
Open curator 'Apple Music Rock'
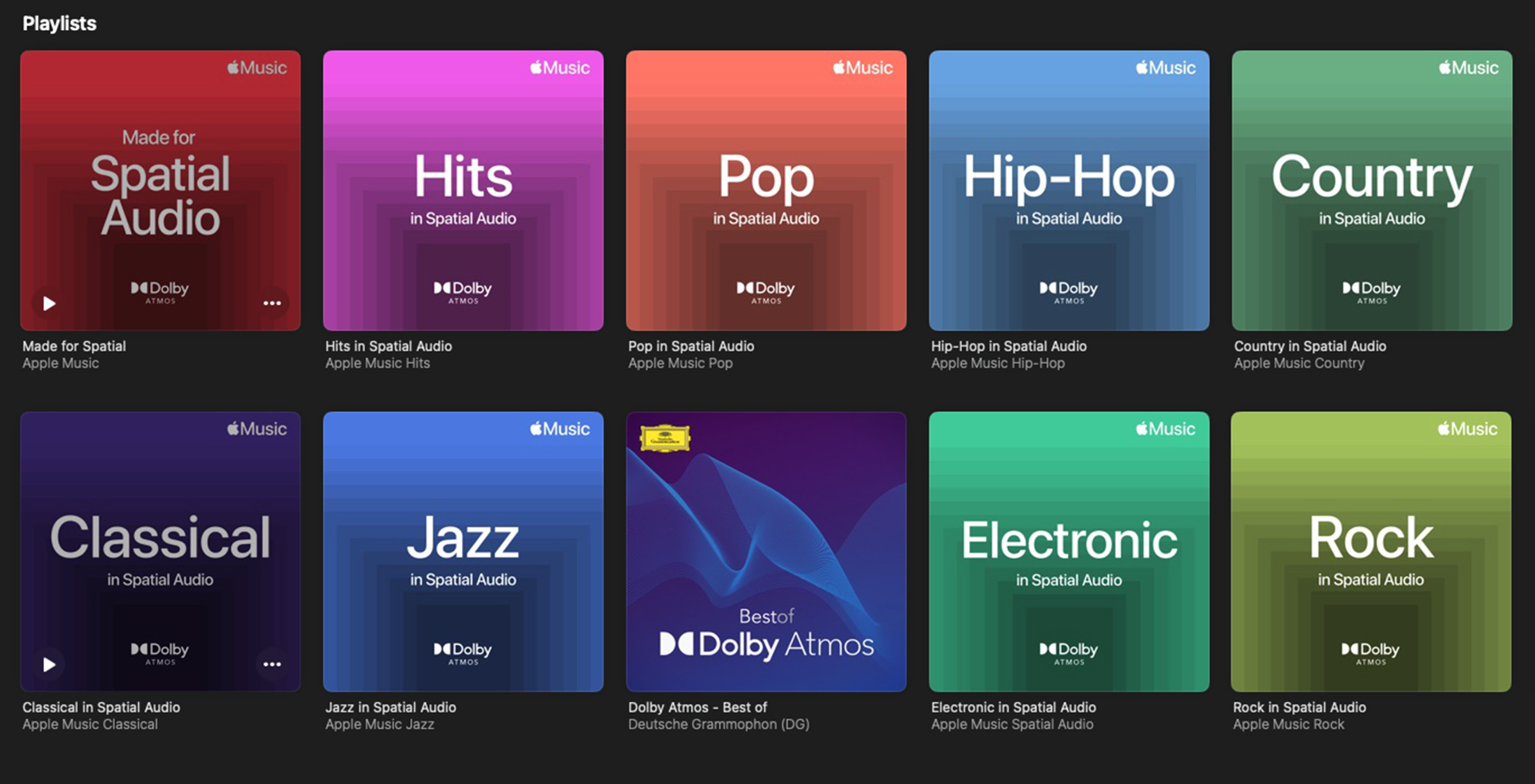pyautogui.click(x=1288, y=725)
